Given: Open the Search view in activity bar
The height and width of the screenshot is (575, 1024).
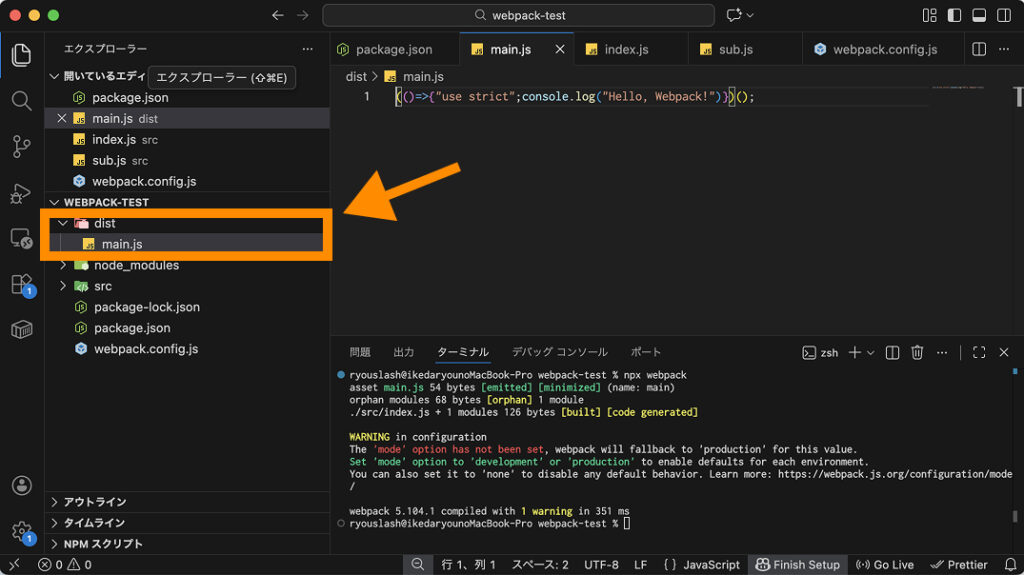Looking at the screenshot, I should [x=21, y=100].
